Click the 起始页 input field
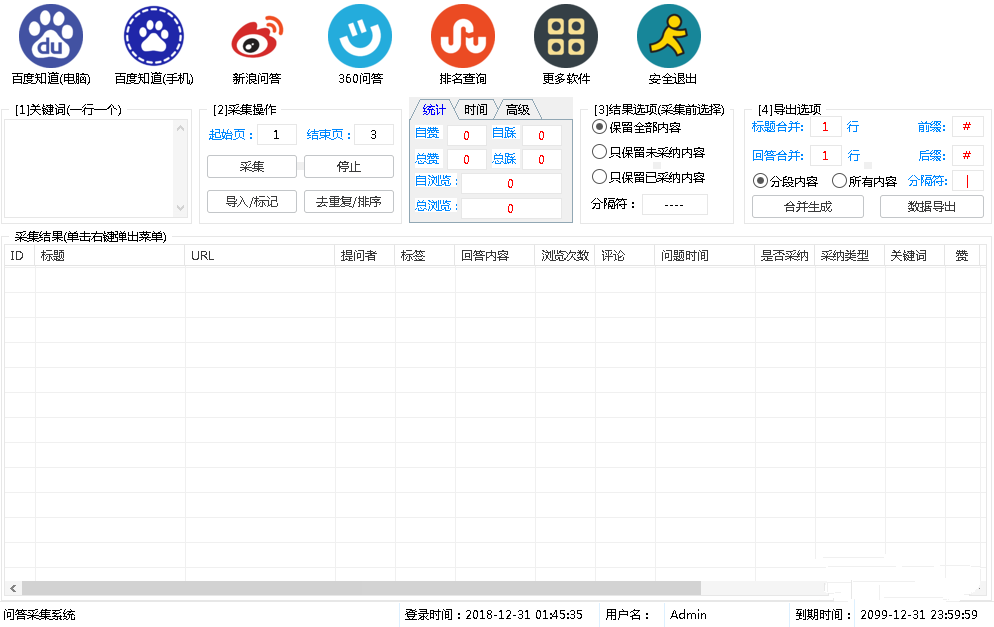This screenshot has height=627, width=994. tap(276, 134)
